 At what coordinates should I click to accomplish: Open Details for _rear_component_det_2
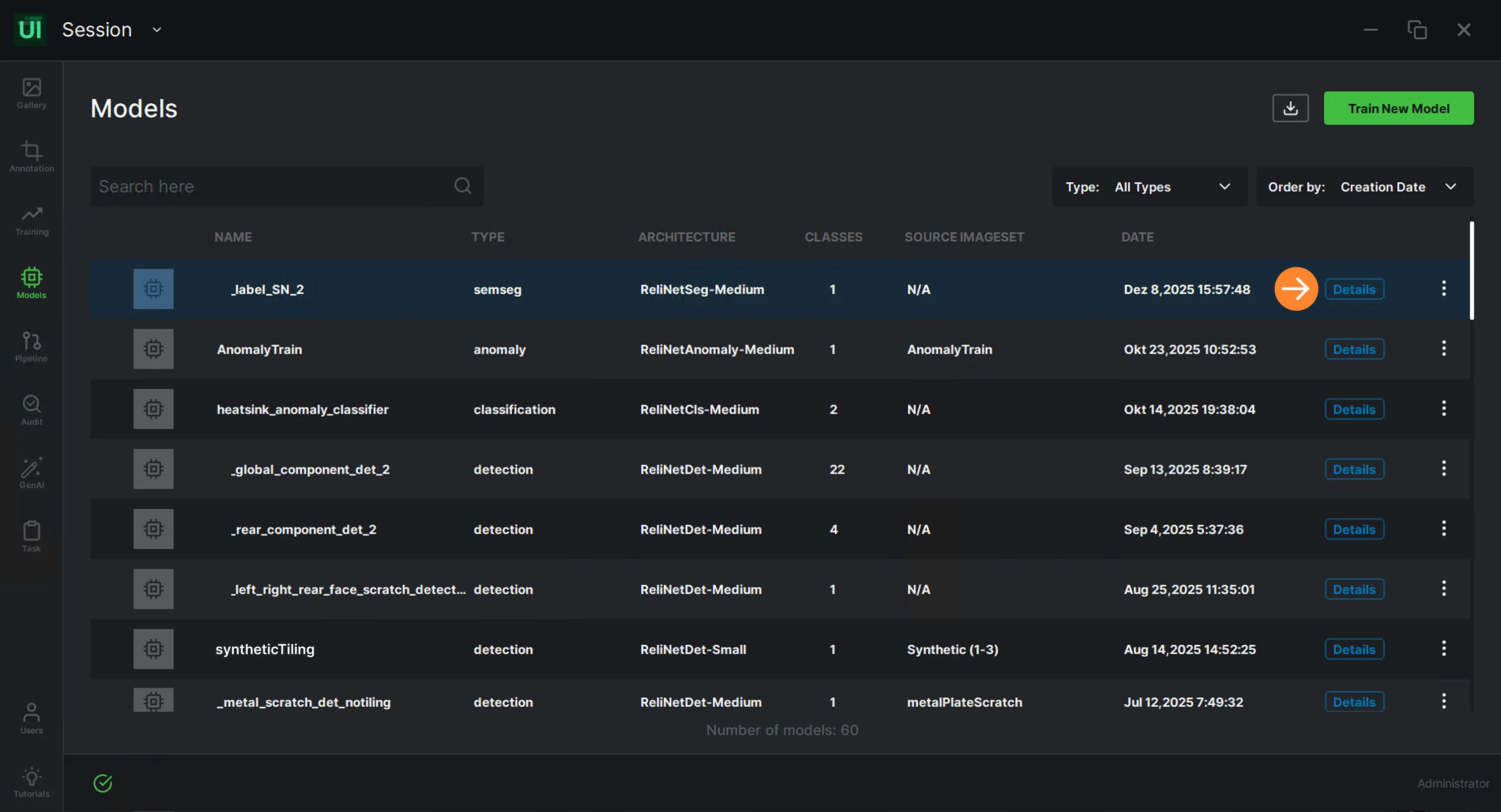(x=1354, y=530)
